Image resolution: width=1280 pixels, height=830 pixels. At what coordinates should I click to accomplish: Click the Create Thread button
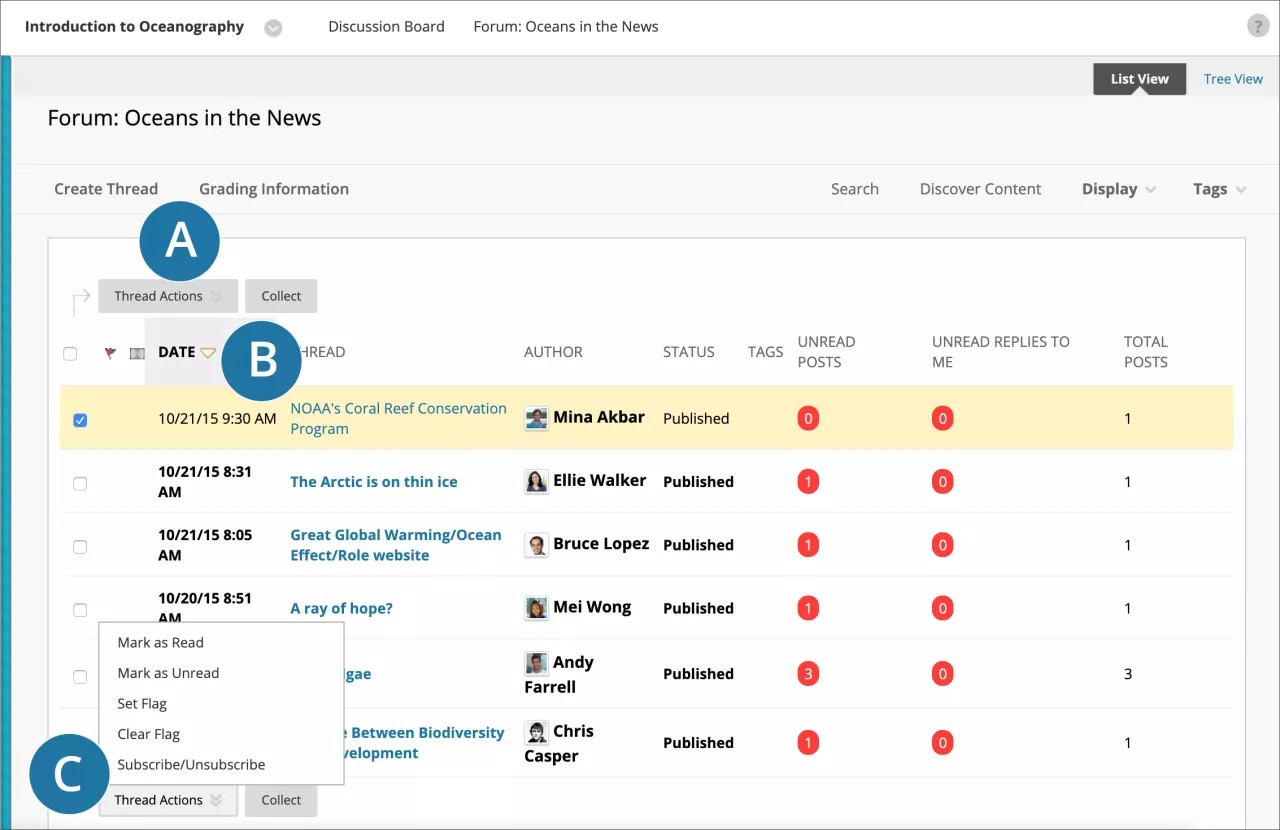pos(106,188)
